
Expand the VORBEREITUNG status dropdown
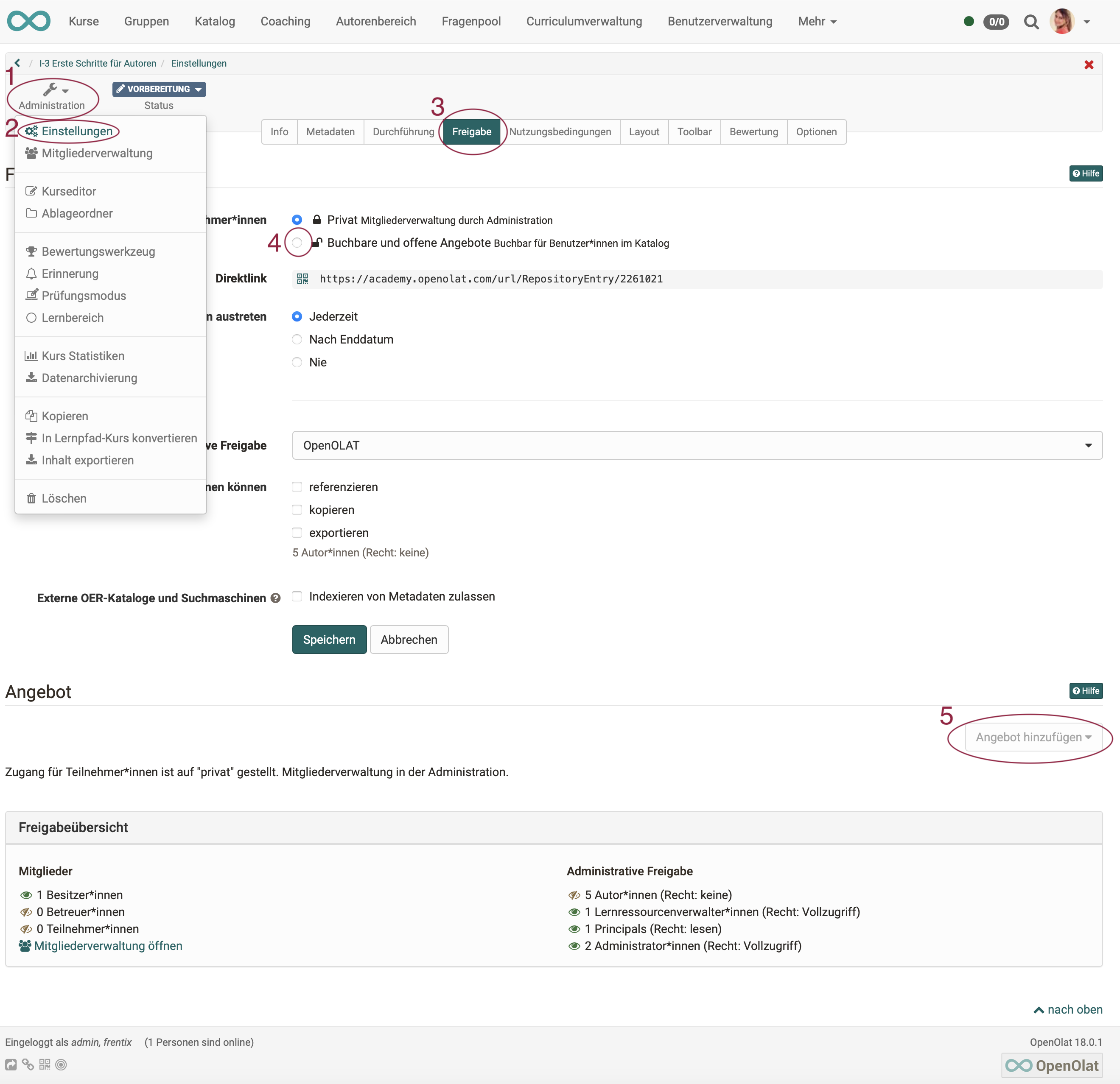coord(159,89)
